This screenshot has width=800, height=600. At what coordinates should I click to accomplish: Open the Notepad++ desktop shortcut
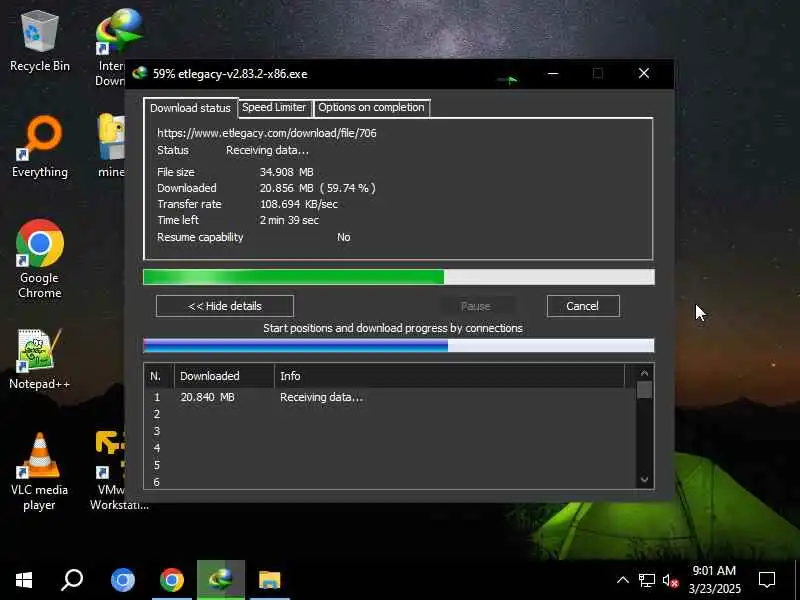39,359
